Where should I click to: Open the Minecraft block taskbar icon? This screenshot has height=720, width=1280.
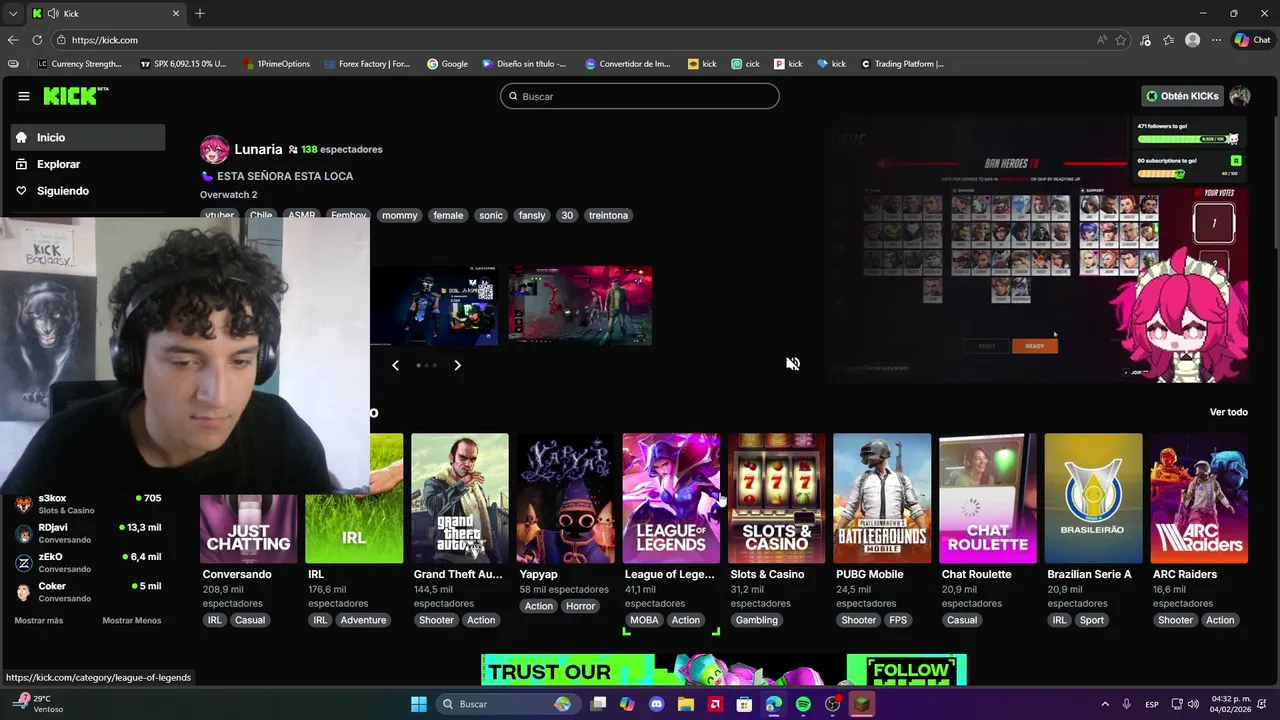[862, 704]
